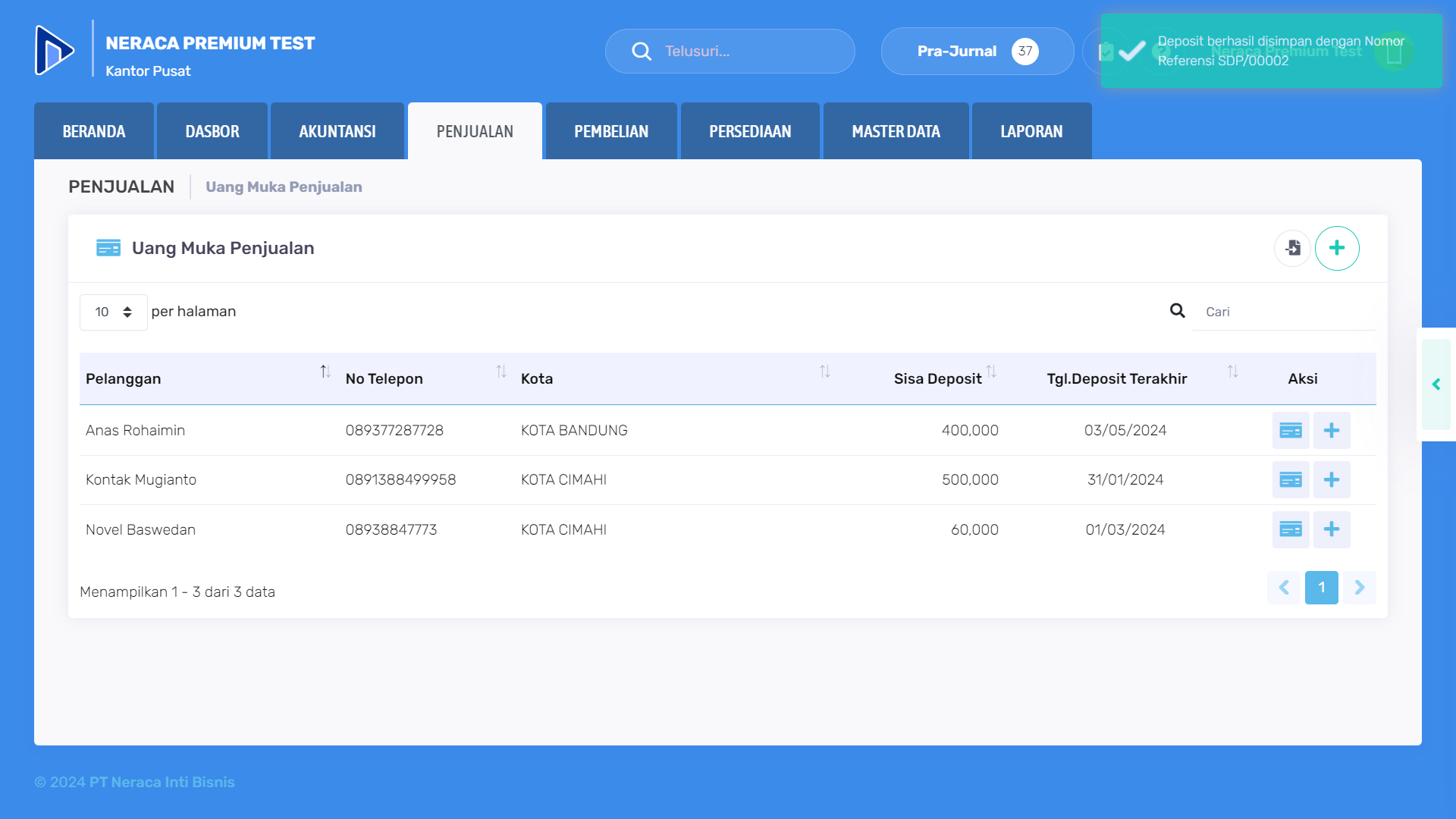Click phone number 089377287728
This screenshot has height=819, width=1456.
394,430
